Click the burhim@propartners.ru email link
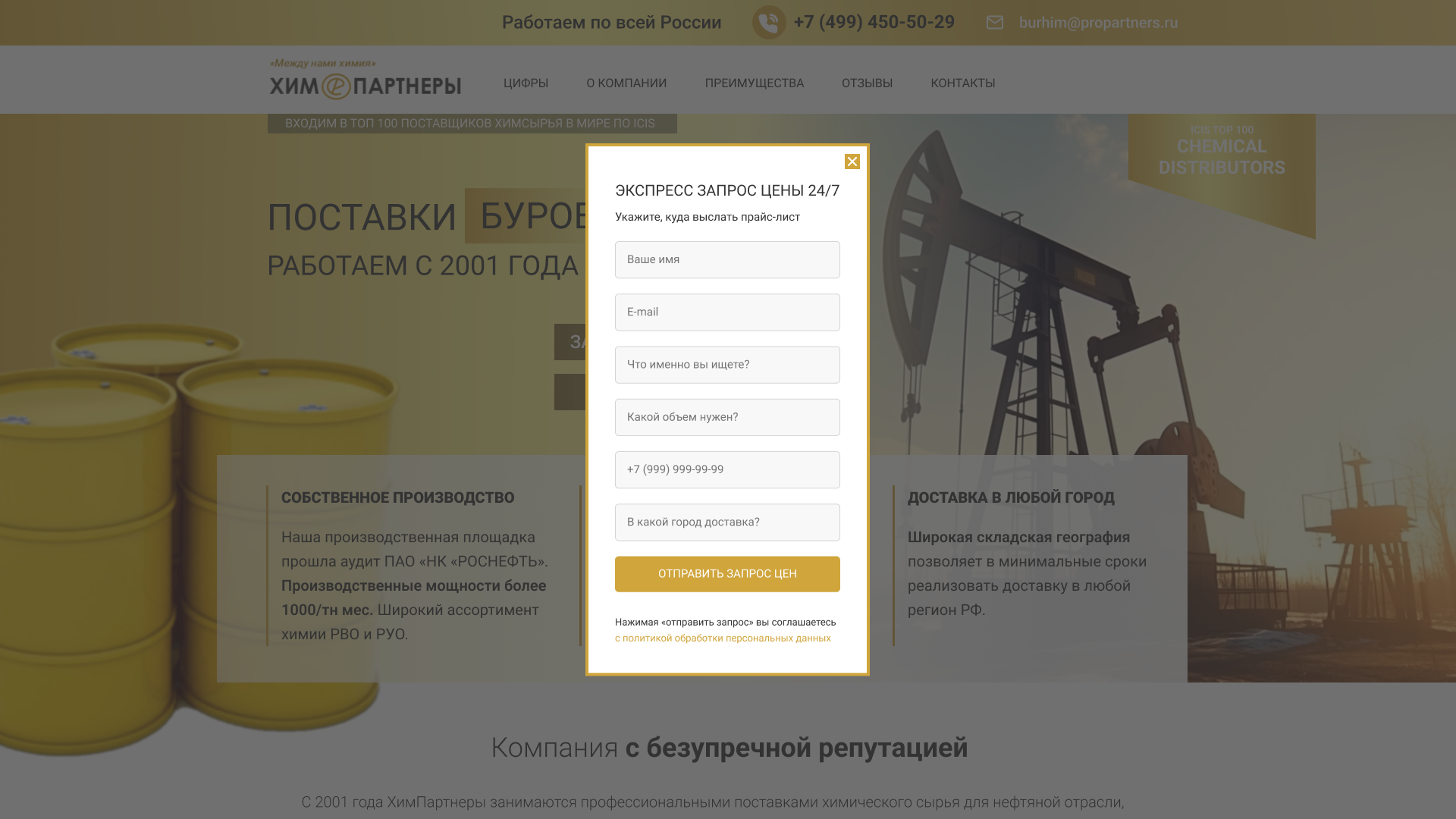The height and width of the screenshot is (819, 1456). pyautogui.click(x=1098, y=23)
